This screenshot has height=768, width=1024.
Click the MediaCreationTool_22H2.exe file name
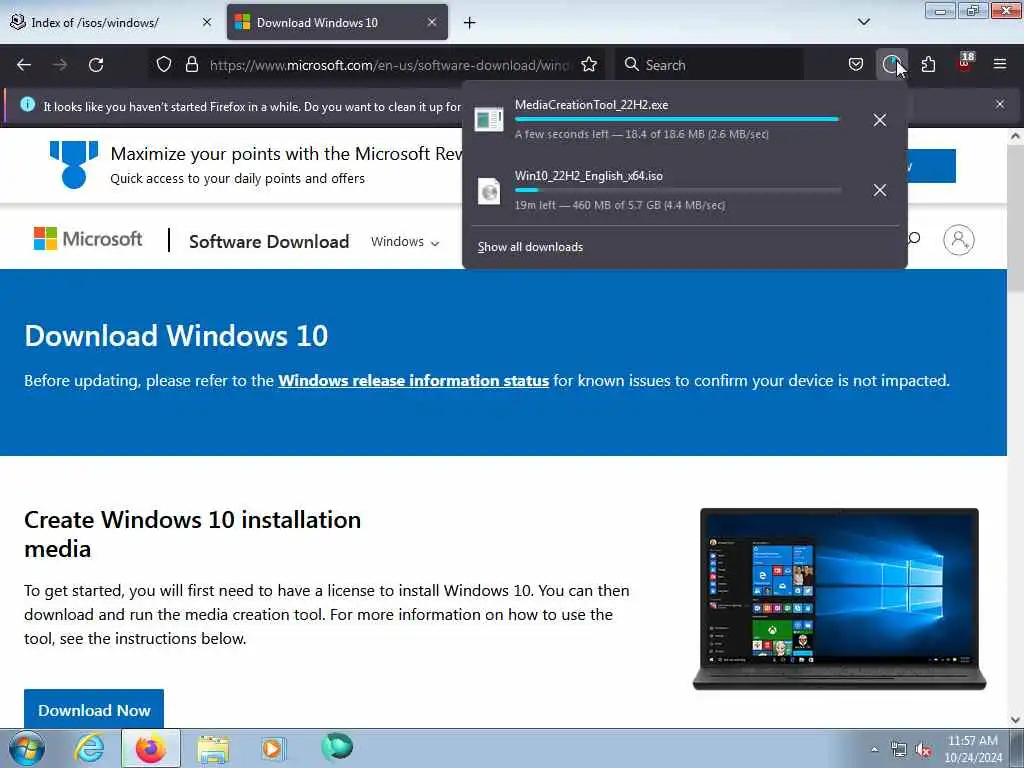(x=592, y=105)
